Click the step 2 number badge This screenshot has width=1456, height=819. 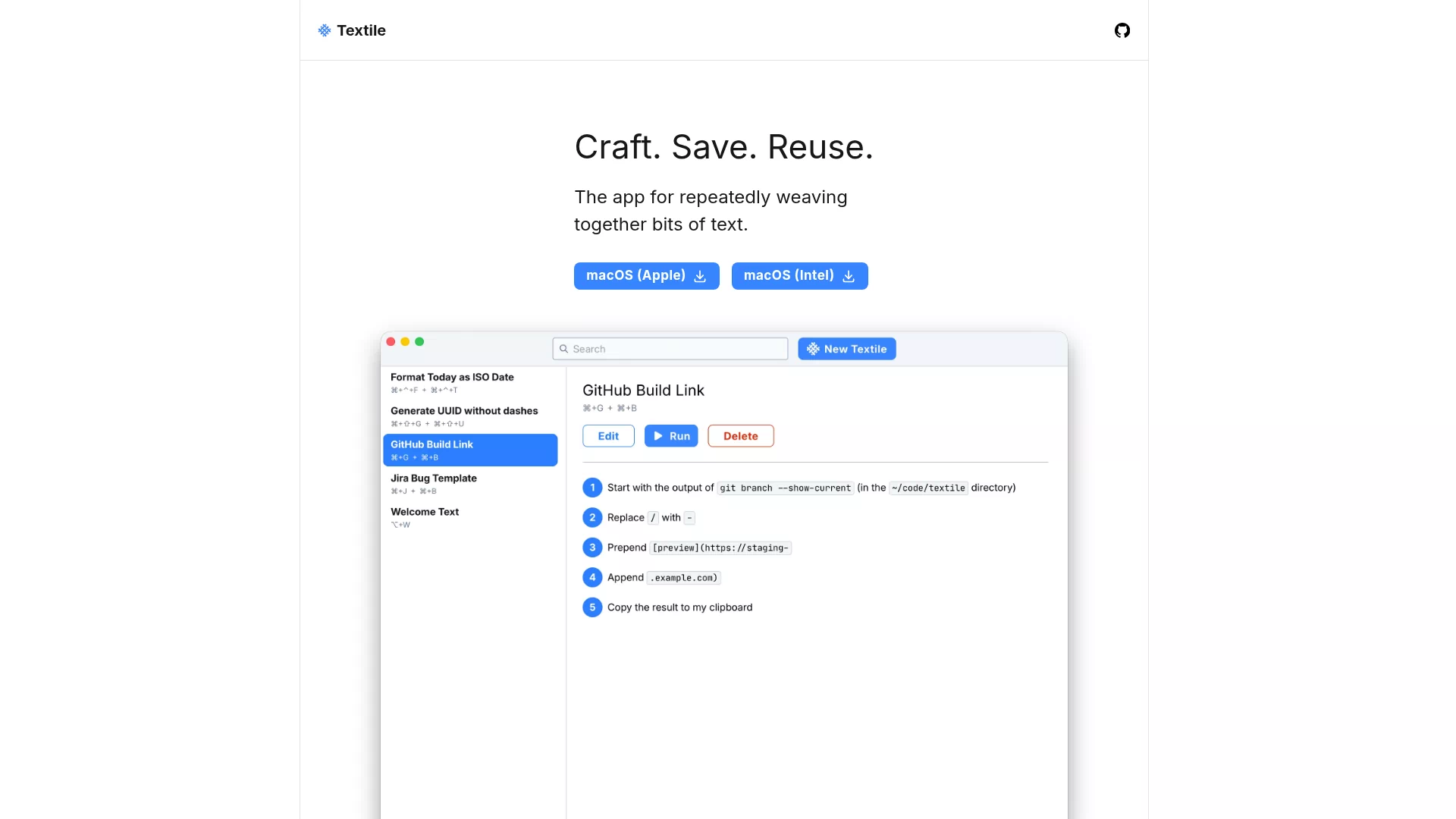click(592, 518)
